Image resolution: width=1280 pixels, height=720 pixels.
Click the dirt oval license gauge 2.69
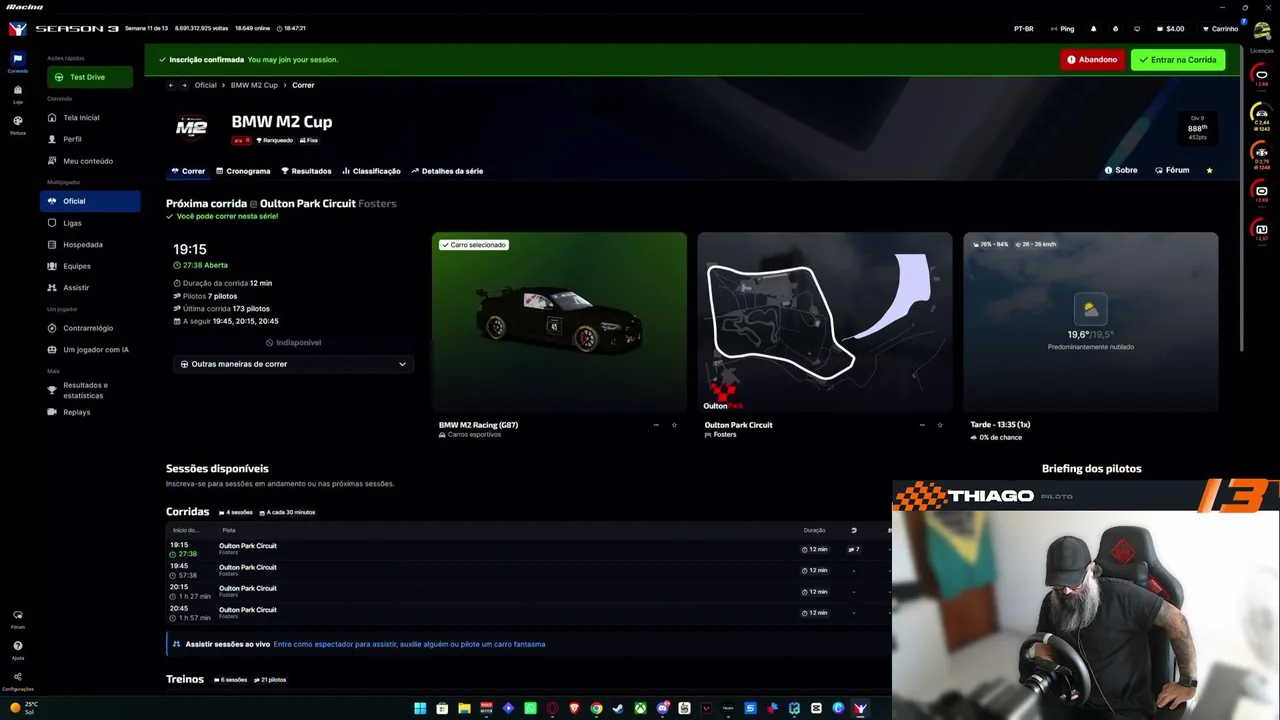coord(1261,192)
